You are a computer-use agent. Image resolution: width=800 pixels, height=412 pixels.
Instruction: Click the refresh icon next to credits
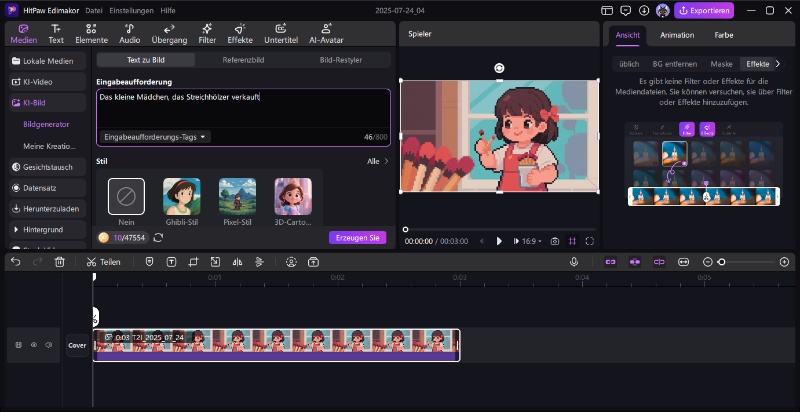coord(158,237)
